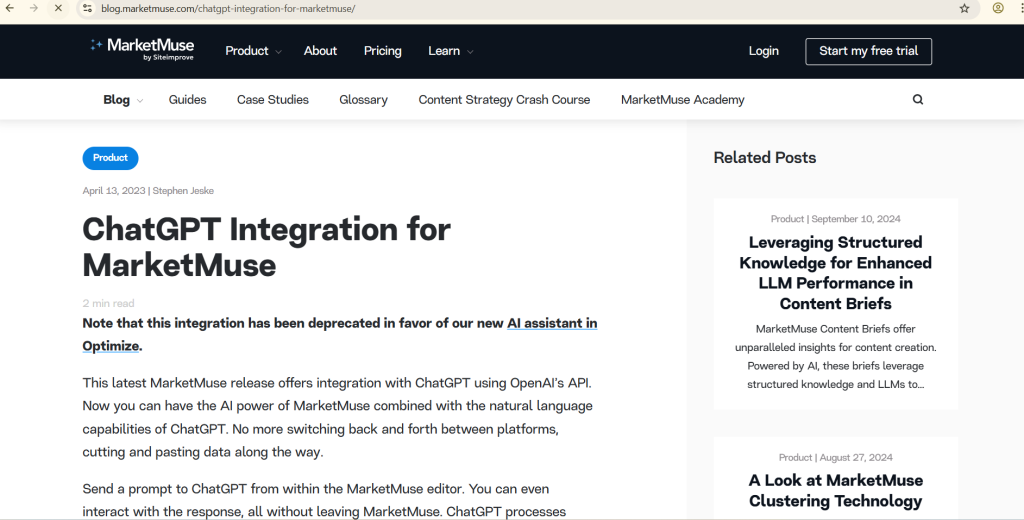Open browser profile avatar icon
This screenshot has width=1024, height=520.
pos(998,8)
